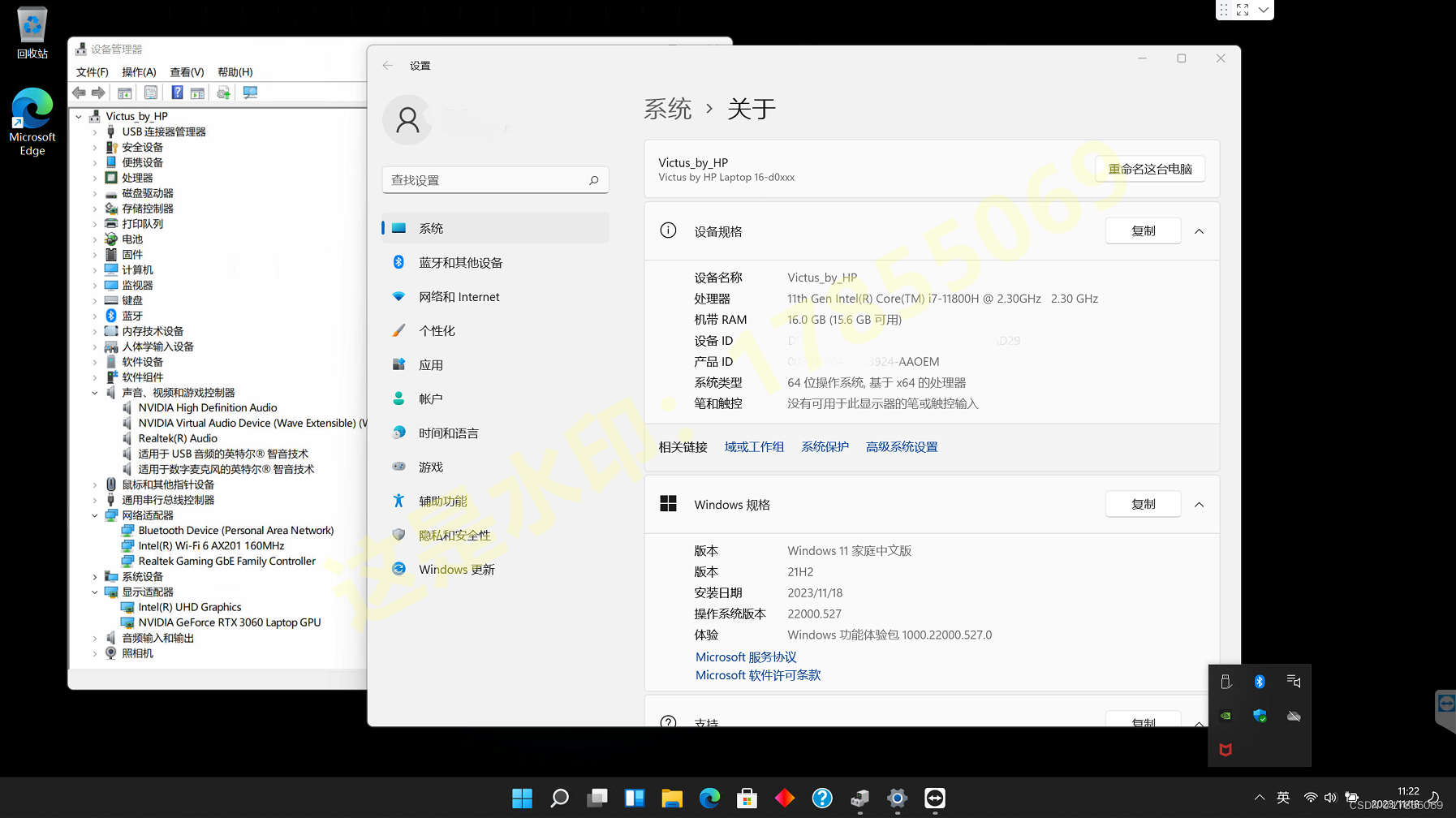Click Safely Remove Hardware USB tray icon
The width and height of the screenshot is (1456, 818).
(1226, 682)
